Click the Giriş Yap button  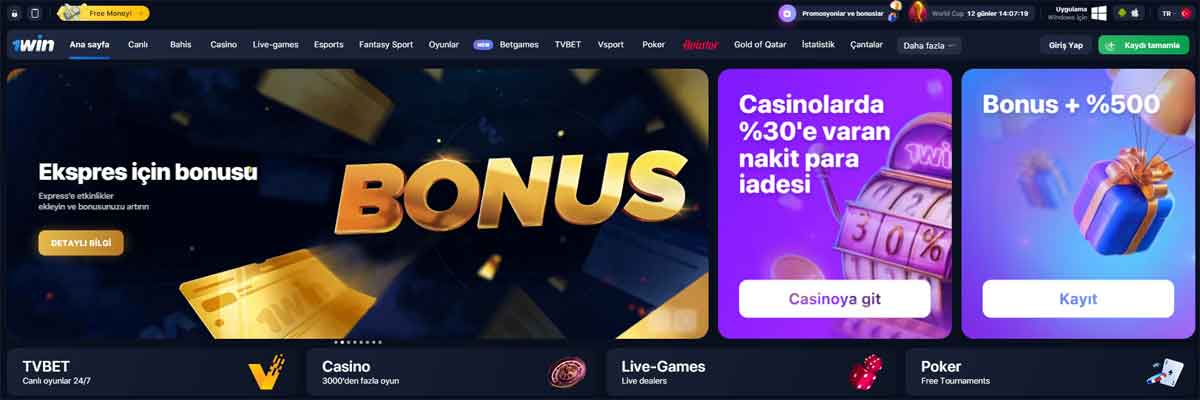tap(1065, 45)
